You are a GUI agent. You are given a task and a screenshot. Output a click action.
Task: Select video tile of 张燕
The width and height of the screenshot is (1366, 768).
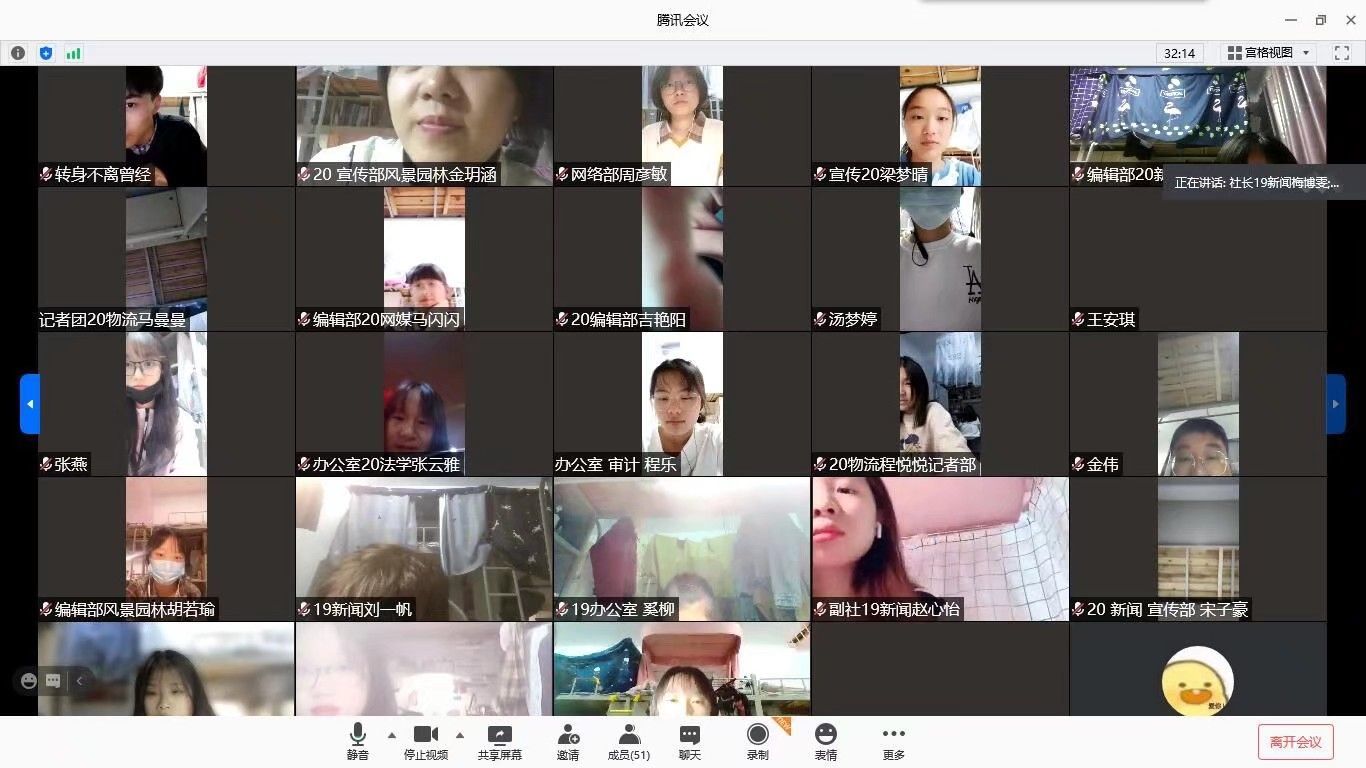(166, 404)
